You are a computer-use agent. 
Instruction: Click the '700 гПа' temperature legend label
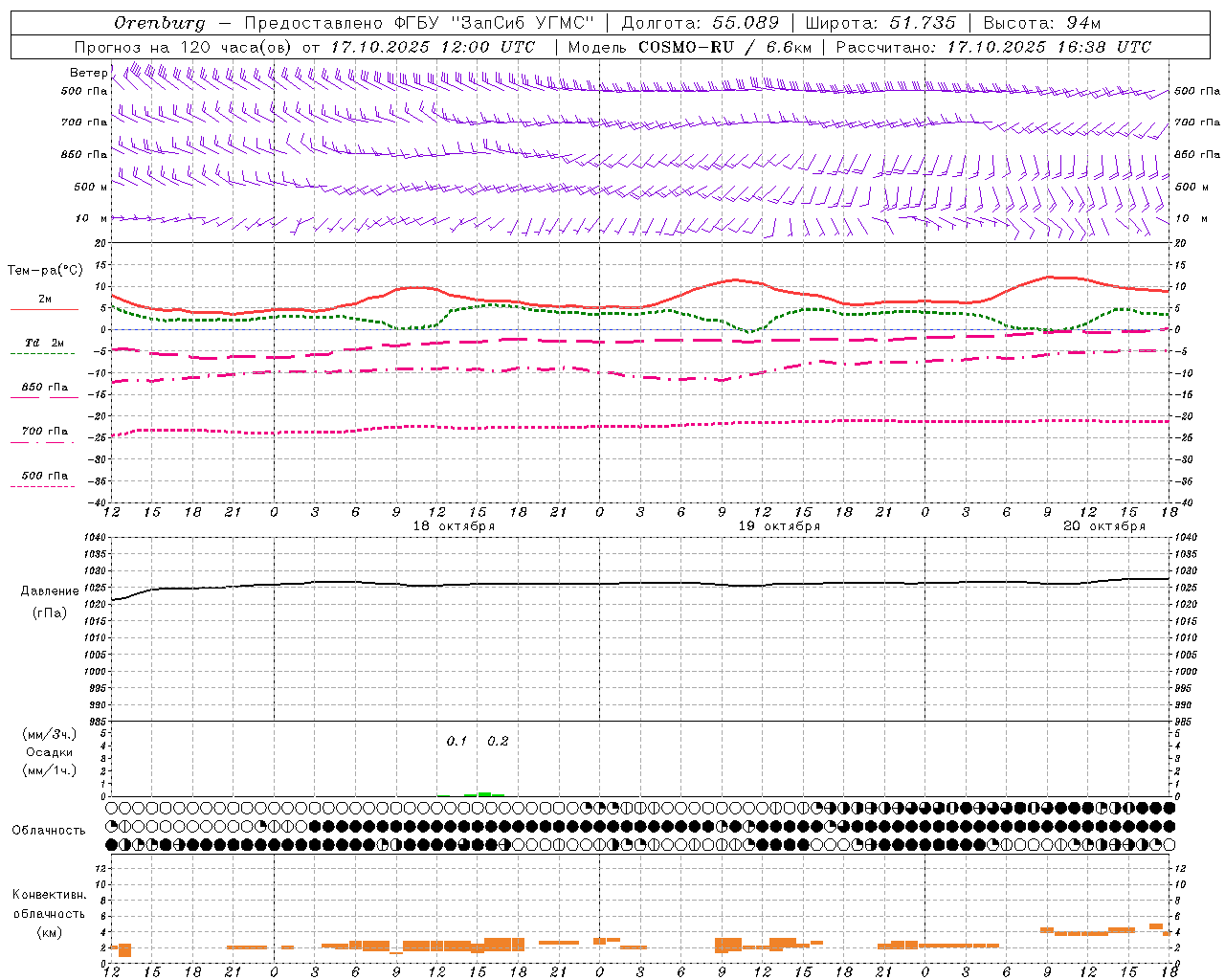(45, 432)
